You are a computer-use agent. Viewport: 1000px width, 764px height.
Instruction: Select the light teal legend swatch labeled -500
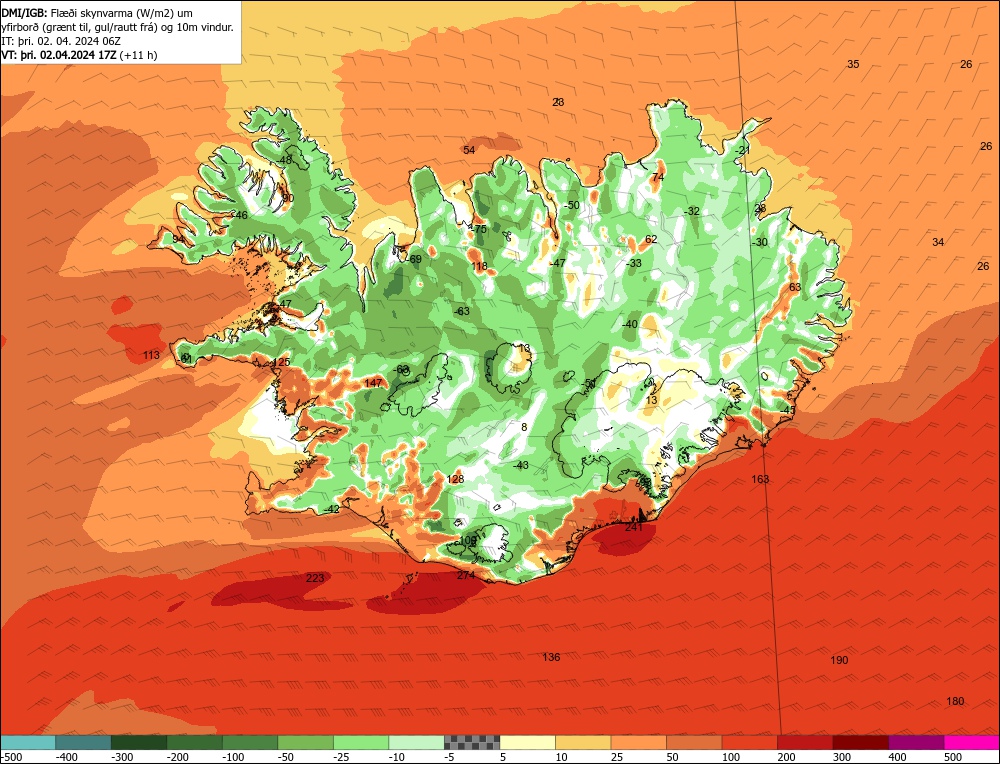pos(28,742)
